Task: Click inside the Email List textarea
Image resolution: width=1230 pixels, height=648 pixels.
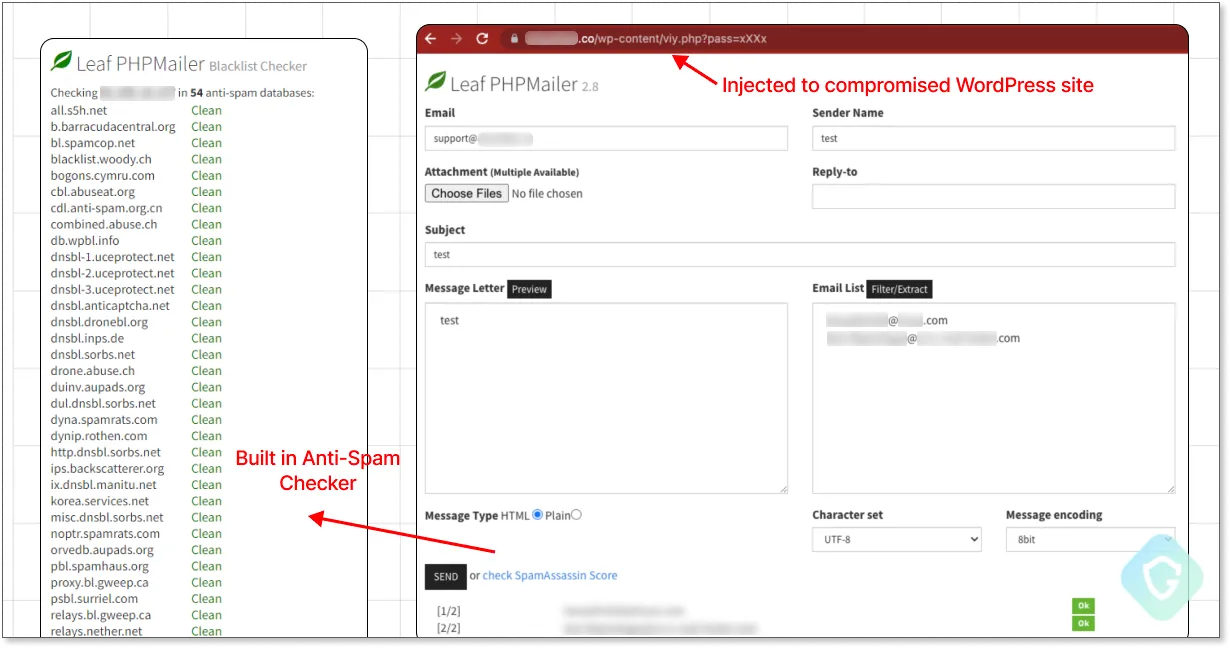Action: [993, 398]
